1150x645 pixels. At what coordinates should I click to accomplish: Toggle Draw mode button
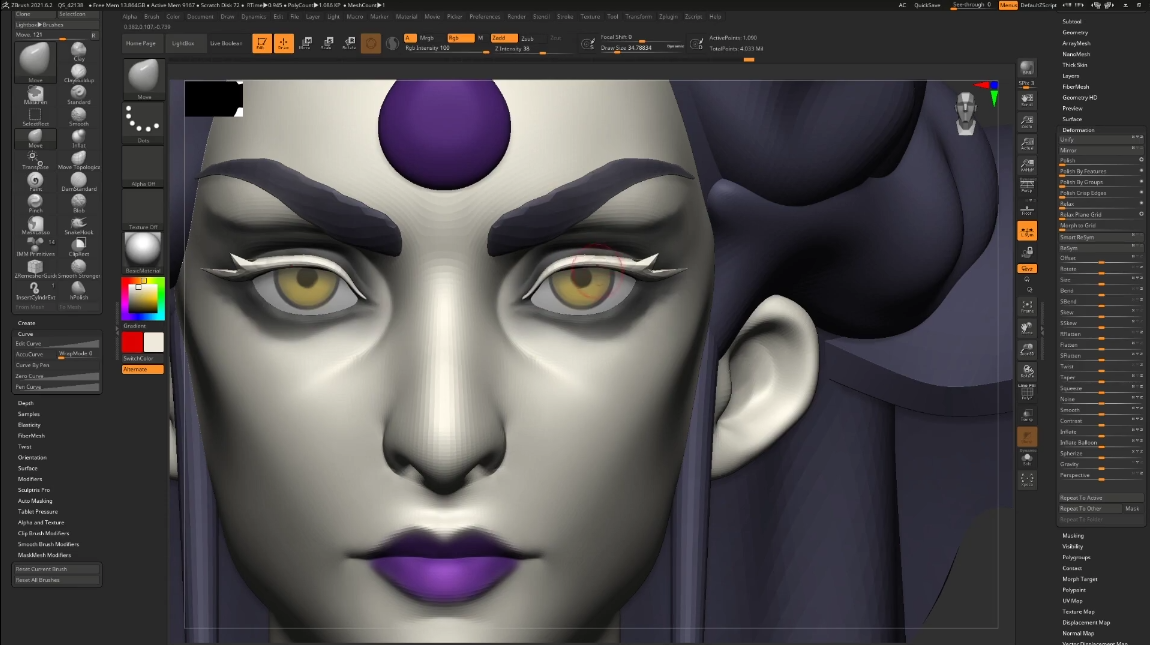[283, 43]
